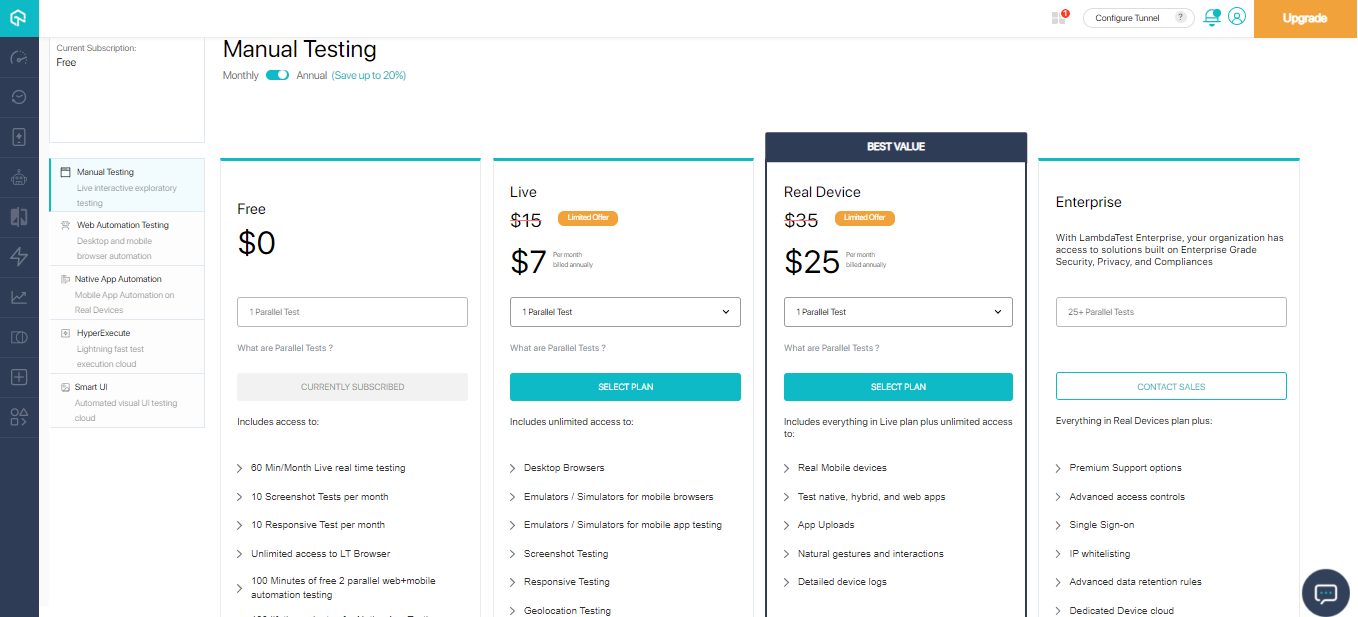The height and width of the screenshot is (617, 1358).
Task: Click the Enterprise 25+ Parallel Tests field
Action: (x=1171, y=312)
